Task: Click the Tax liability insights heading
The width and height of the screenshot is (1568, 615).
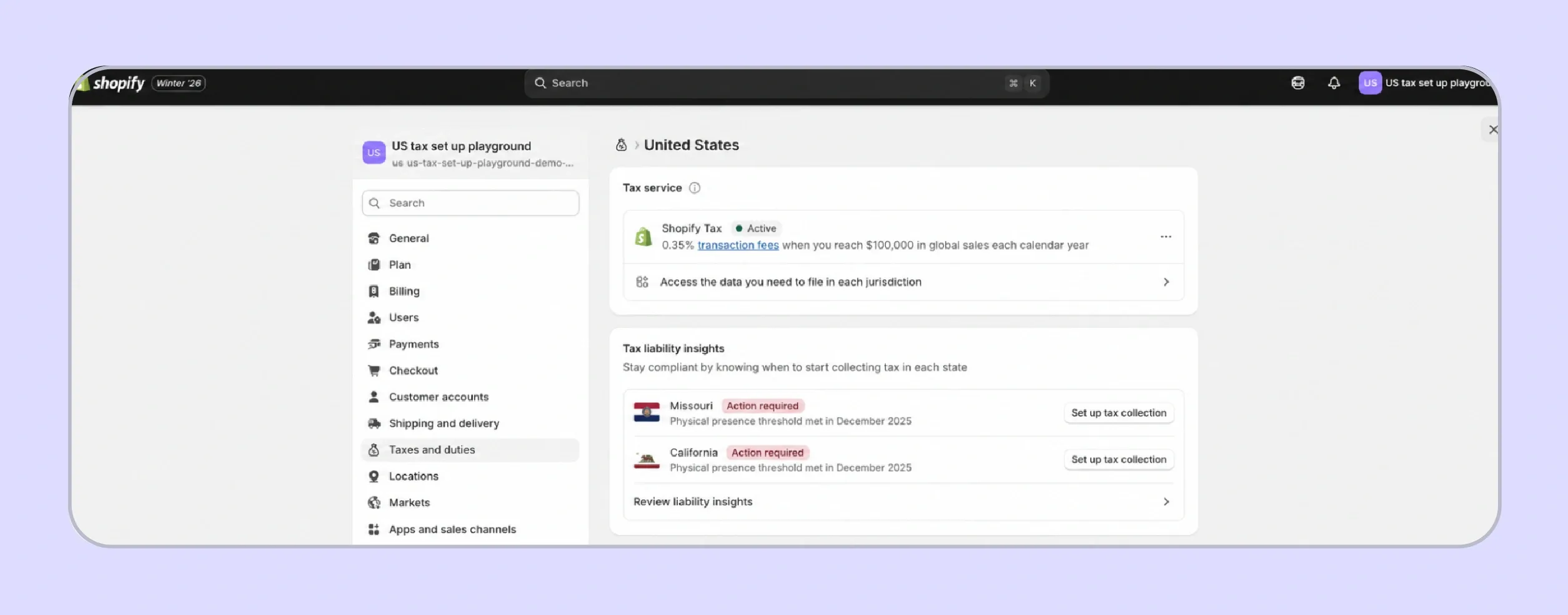Action: (x=673, y=348)
